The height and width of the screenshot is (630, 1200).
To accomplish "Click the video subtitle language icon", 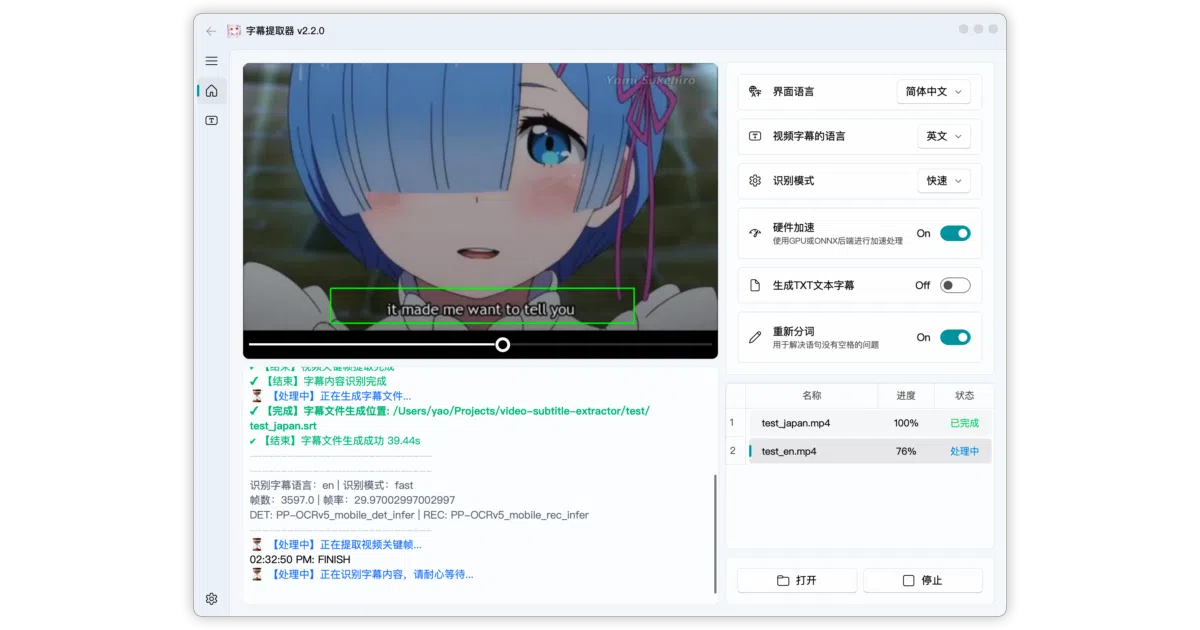I will click(x=755, y=136).
